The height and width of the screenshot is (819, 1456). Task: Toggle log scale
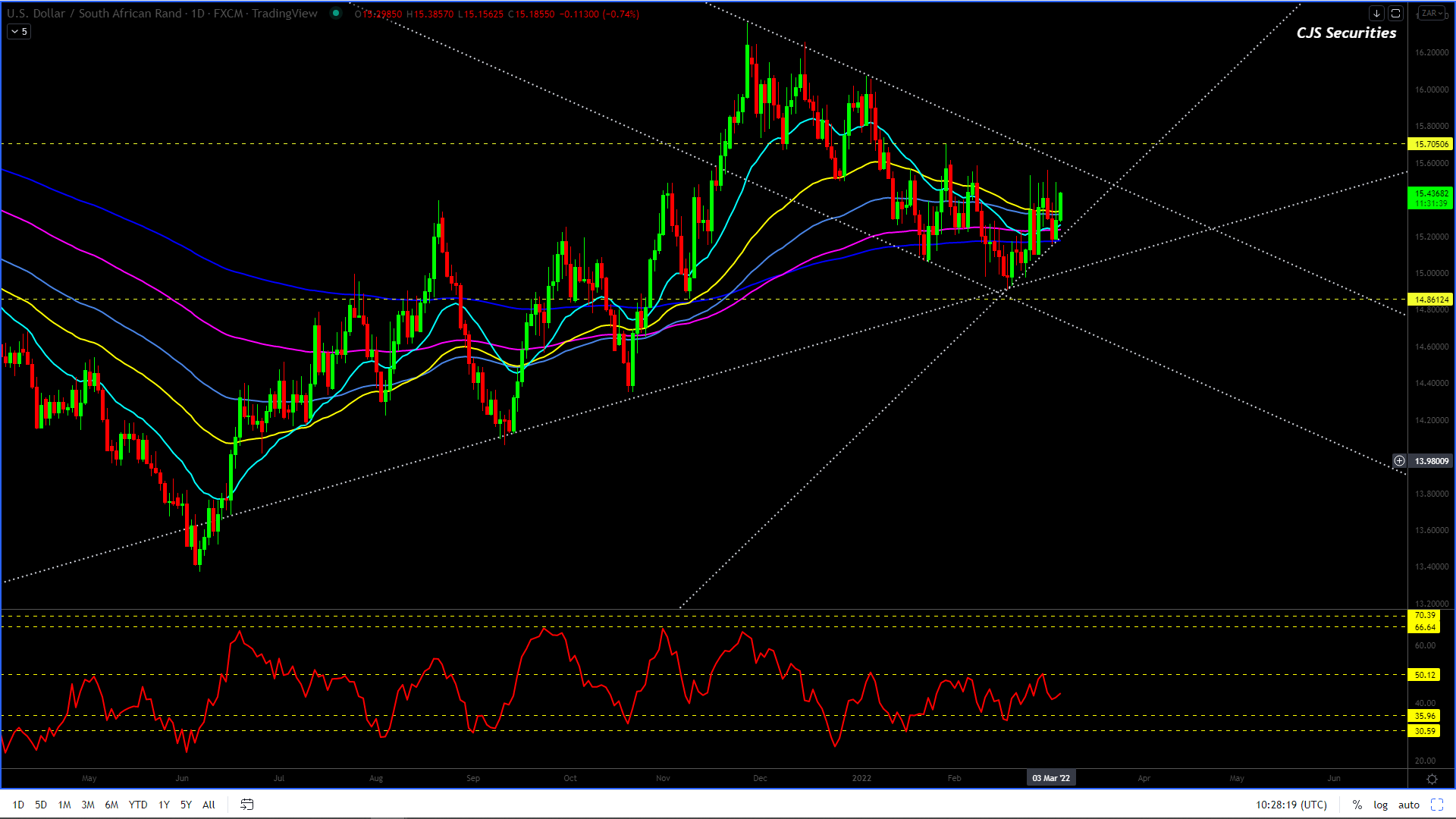[x=1380, y=805]
